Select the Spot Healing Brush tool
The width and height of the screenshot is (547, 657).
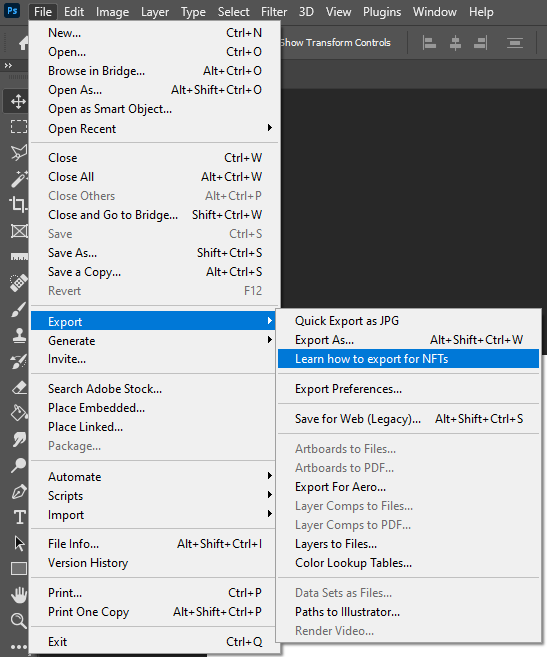pos(18,283)
